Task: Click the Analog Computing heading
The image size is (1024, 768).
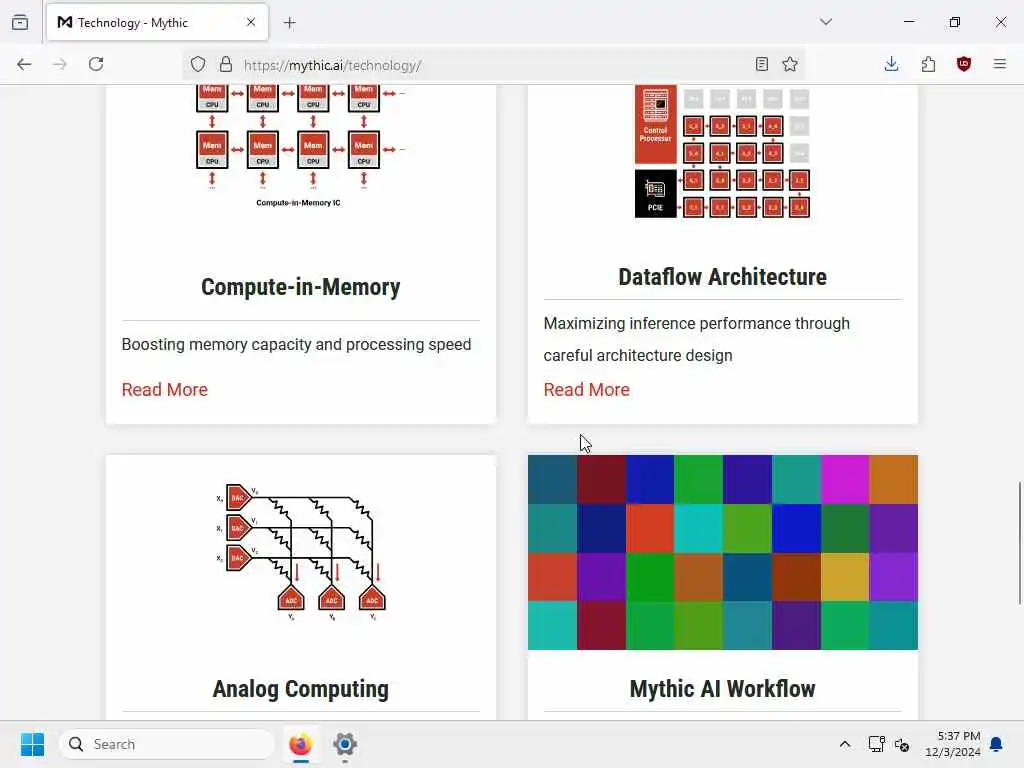Action: point(300,689)
